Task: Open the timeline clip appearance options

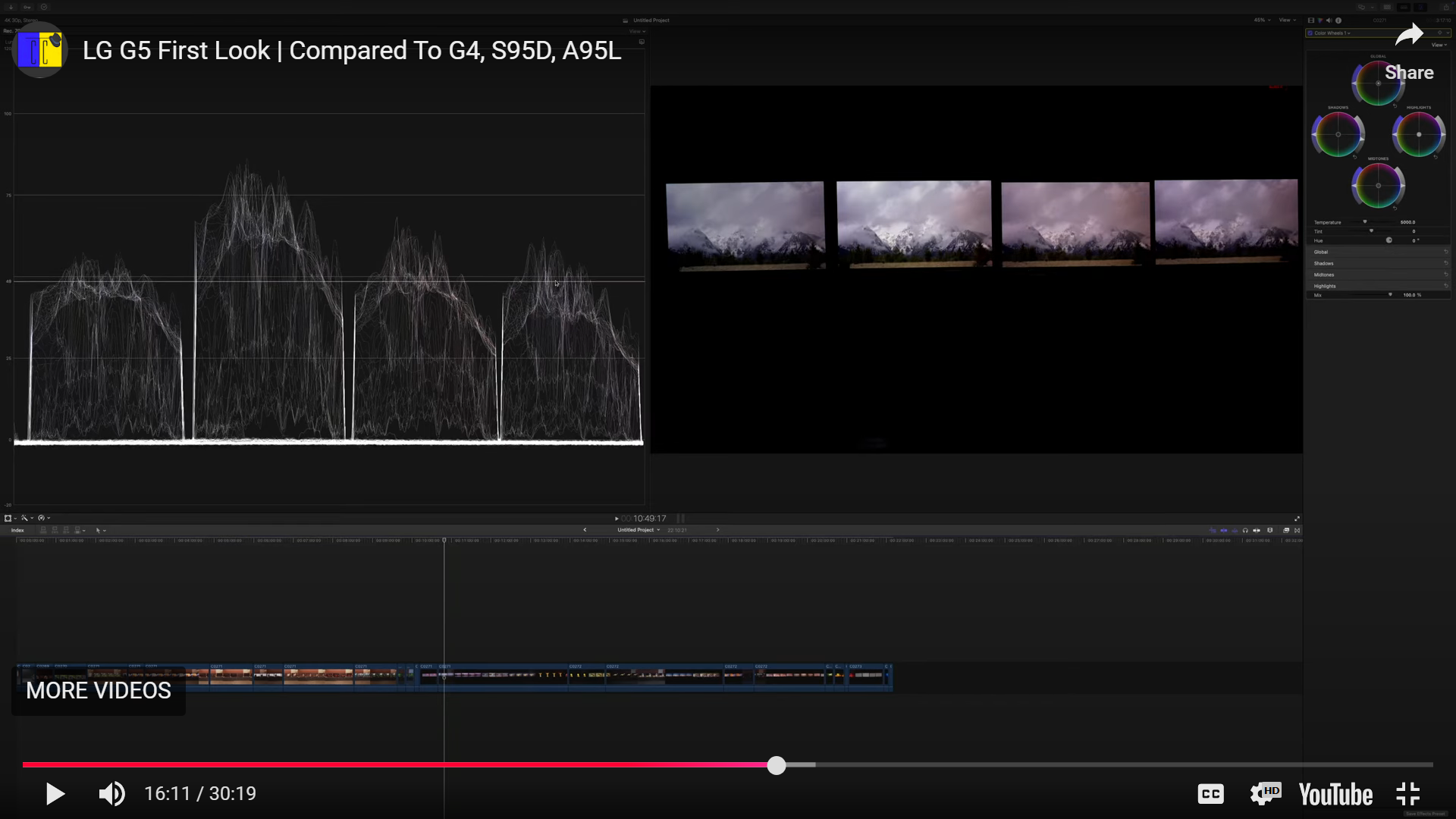Action: [1286, 530]
